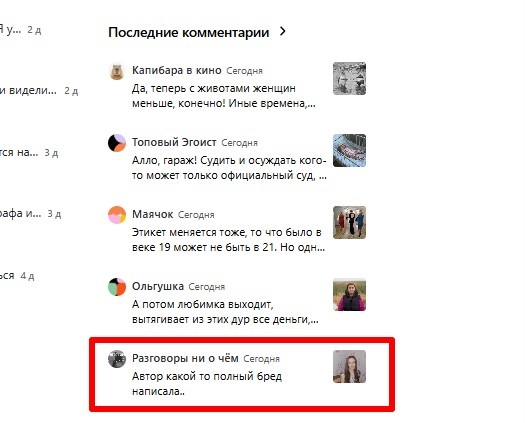Open long-haired girl article thumbnail
525x423 pixels.
[x=349, y=367]
